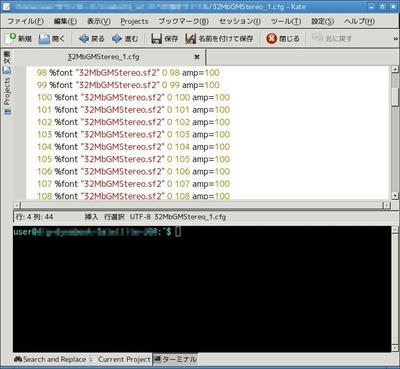The height and width of the screenshot is (369, 400).
Task: Toggle the ターミナル panel tab
Action: click(x=175, y=359)
